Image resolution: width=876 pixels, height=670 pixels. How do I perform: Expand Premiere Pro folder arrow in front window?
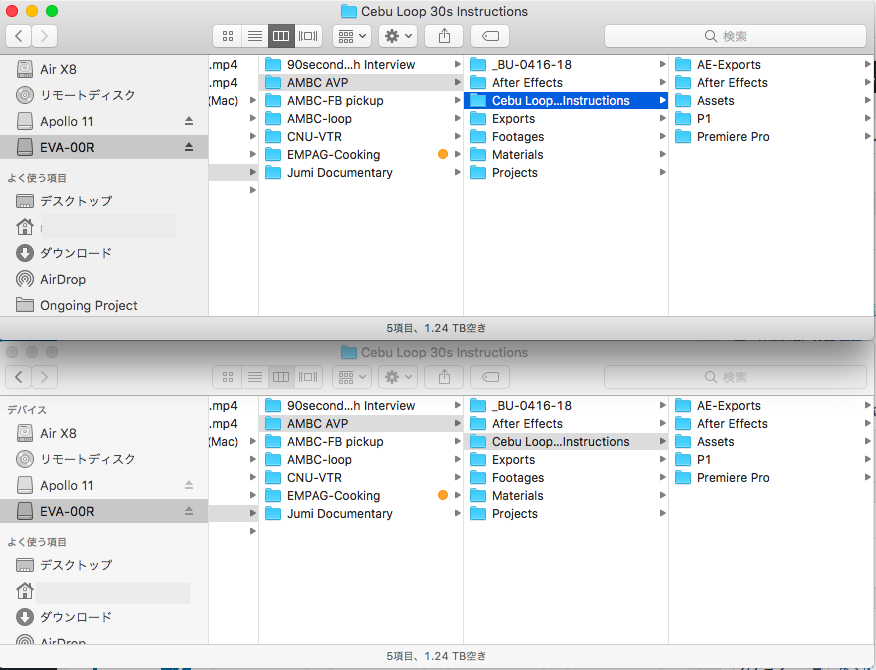click(868, 136)
